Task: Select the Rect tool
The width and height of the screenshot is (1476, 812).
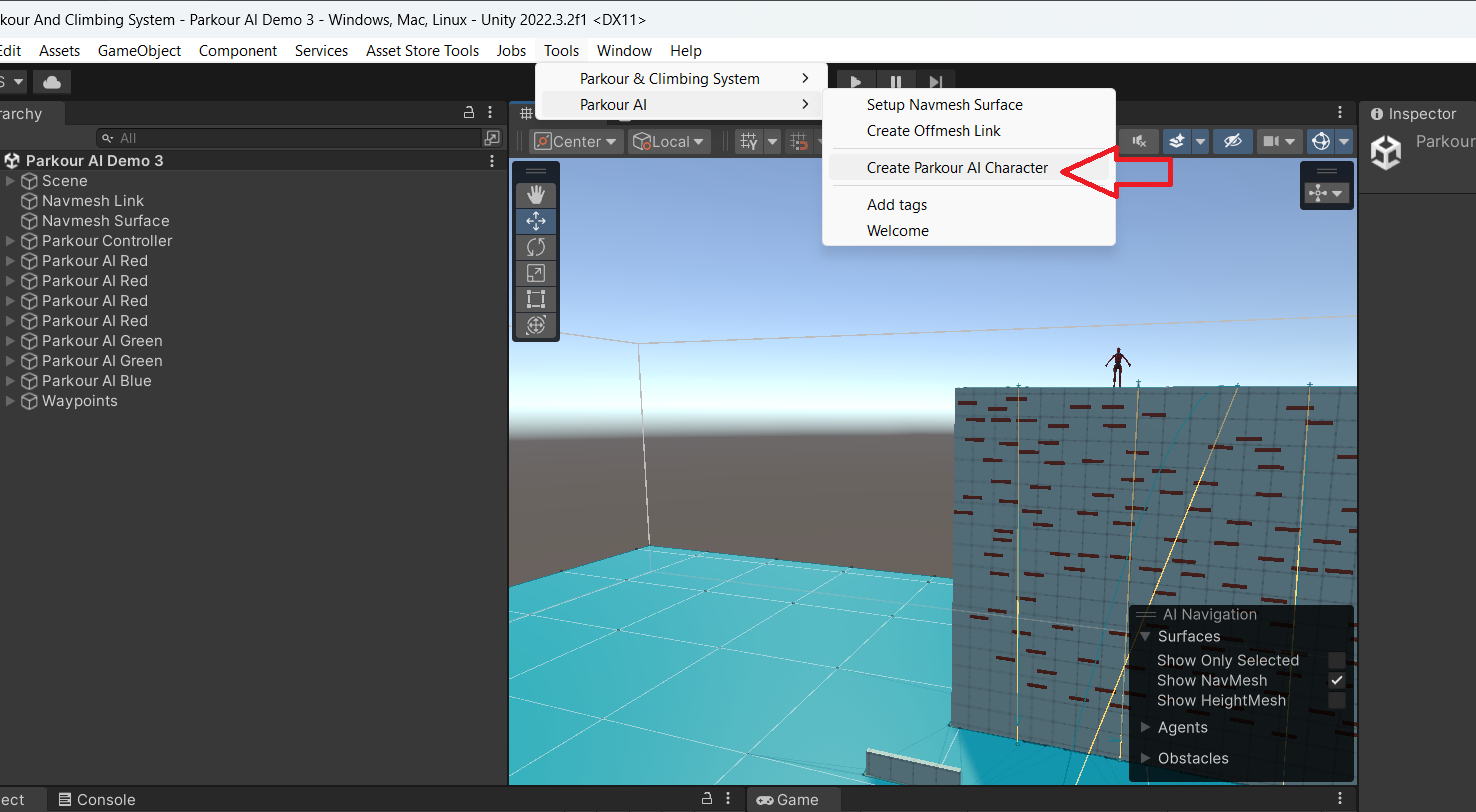Action: 536,299
